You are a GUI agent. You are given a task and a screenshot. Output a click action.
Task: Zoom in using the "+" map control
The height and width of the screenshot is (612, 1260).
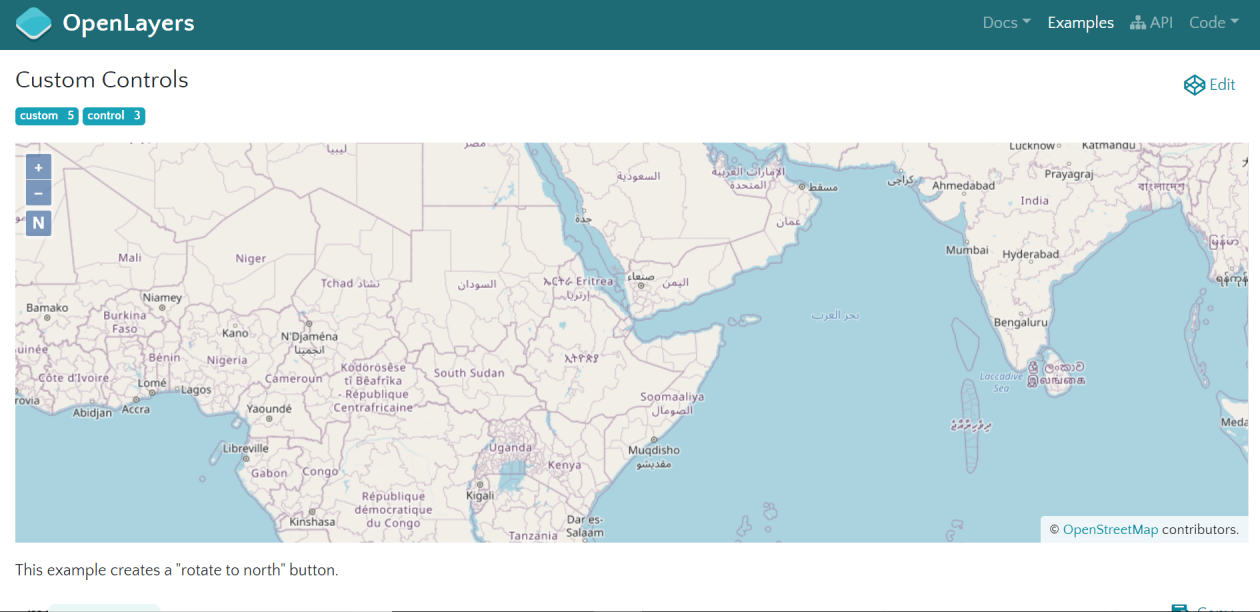tap(38, 166)
